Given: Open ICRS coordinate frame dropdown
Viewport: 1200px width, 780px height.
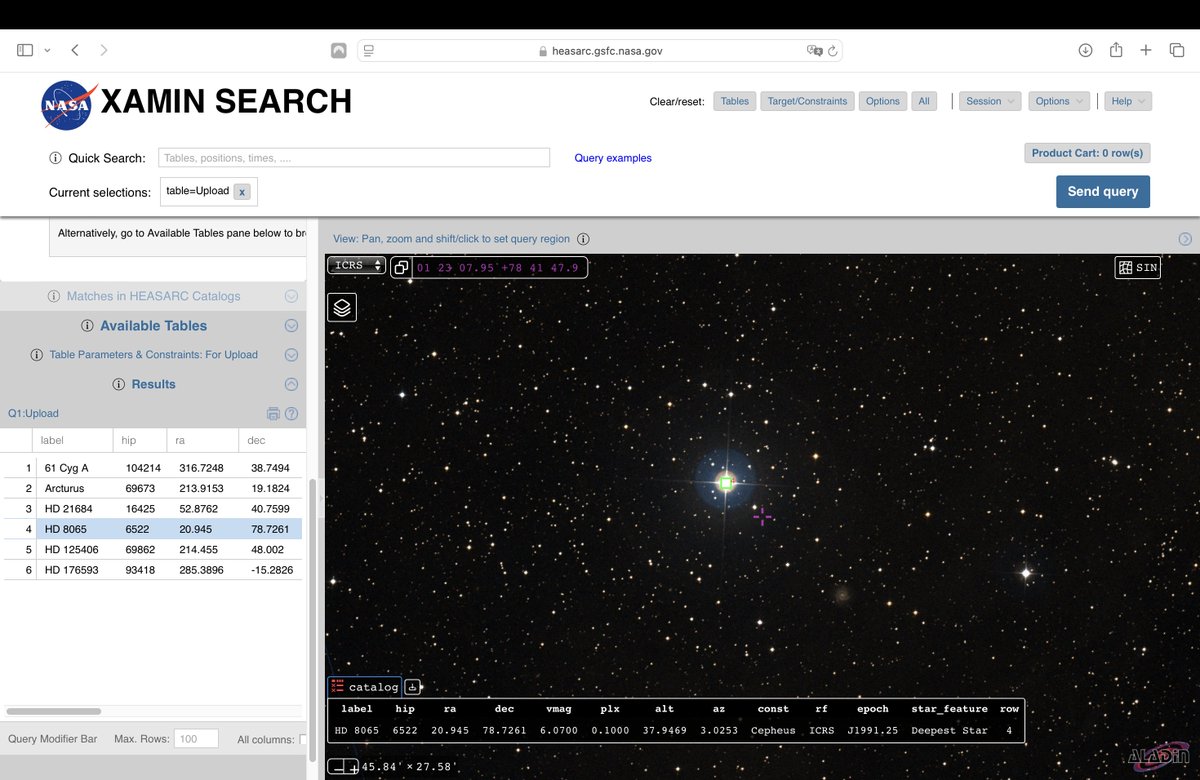Looking at the screenshot, I should tap(357, 266).
